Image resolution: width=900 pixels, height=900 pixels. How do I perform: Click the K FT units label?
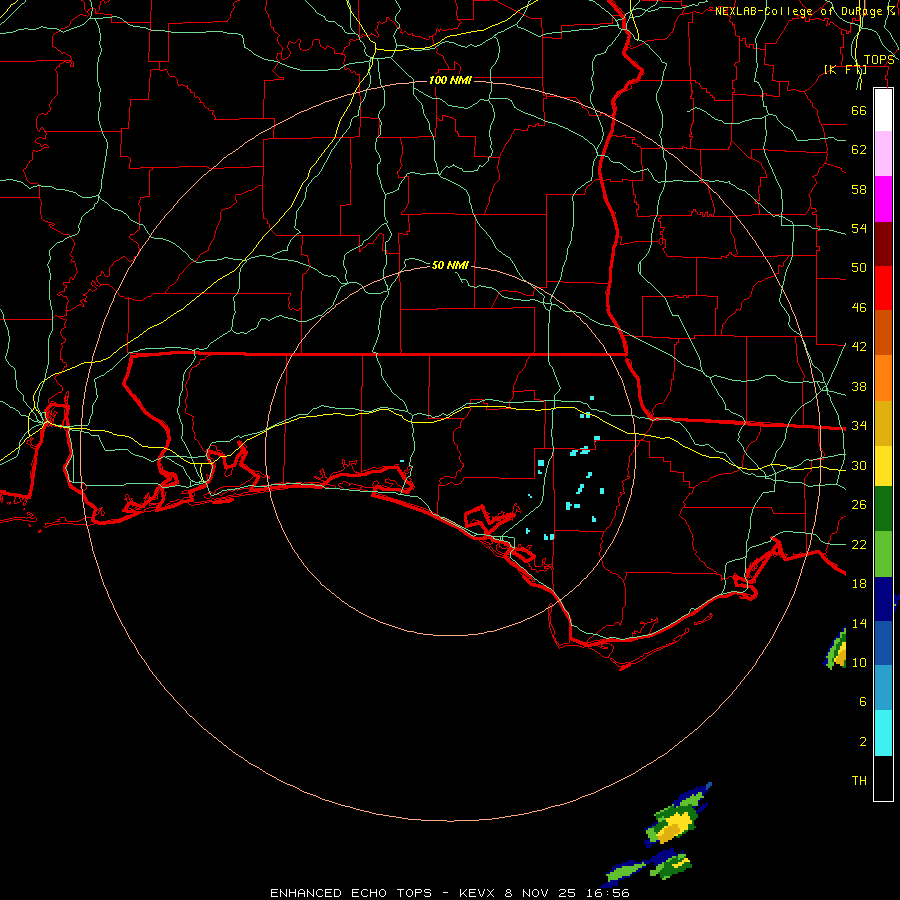coord(845,69)
